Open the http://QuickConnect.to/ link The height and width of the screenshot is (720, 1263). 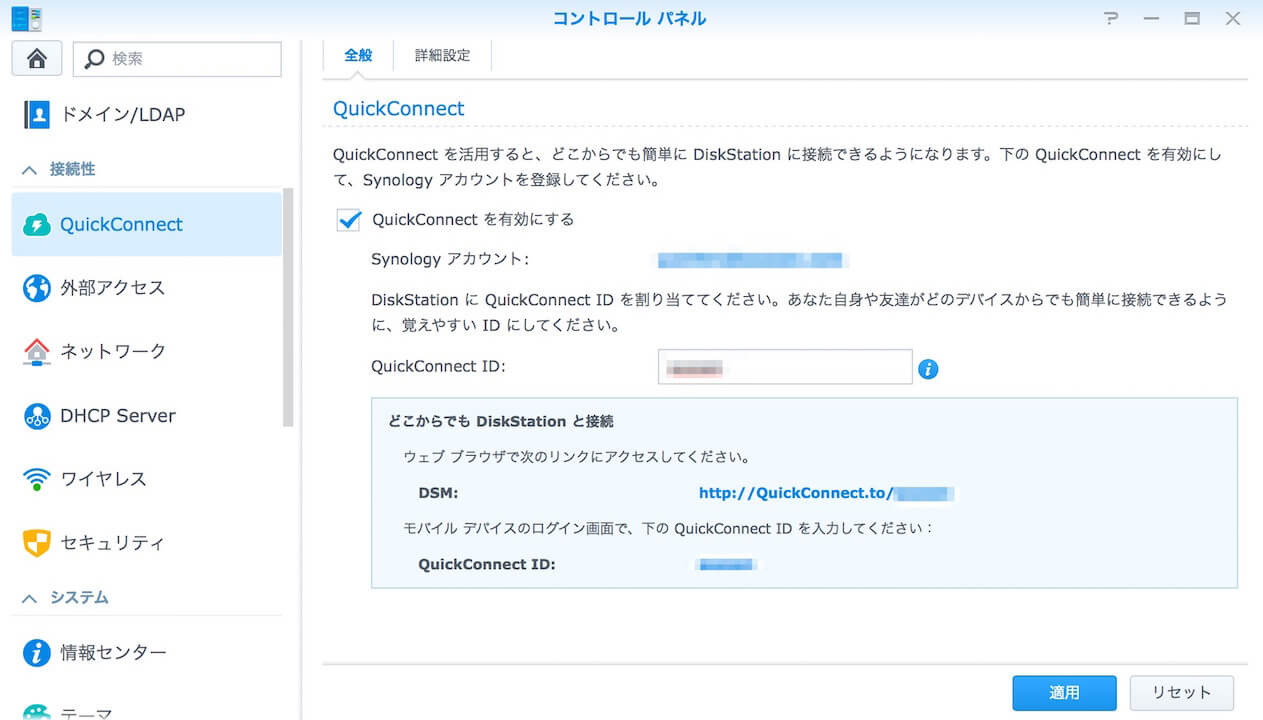pos(826,493)
